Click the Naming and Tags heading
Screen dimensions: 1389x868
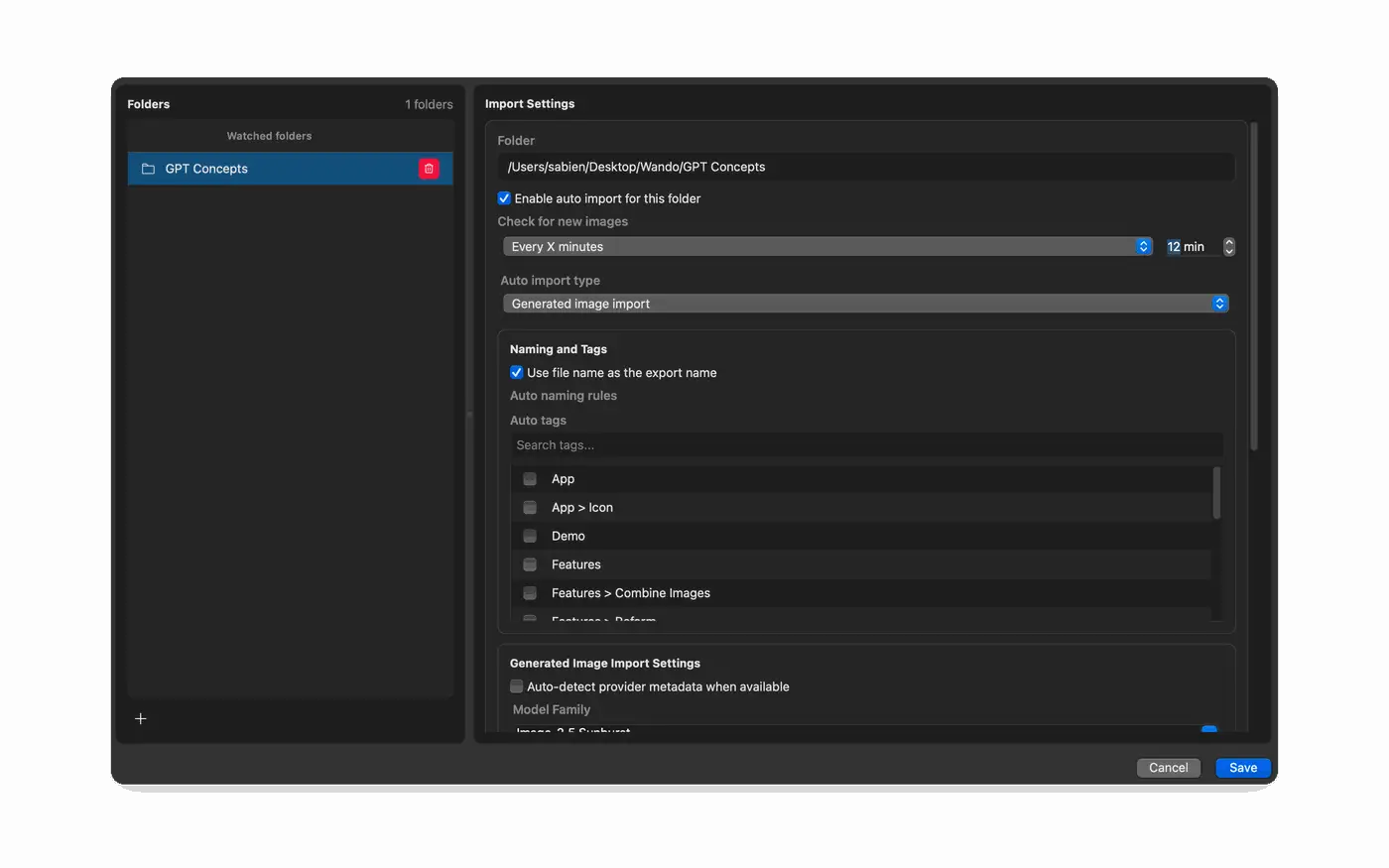559,349
